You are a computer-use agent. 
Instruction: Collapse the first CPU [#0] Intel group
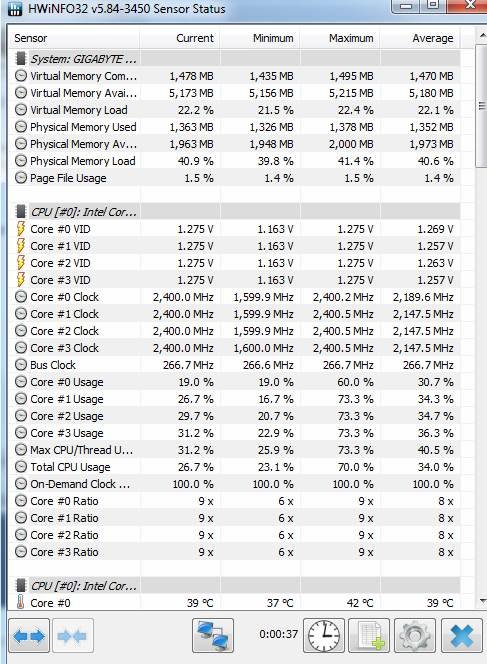tap(20, 211)
